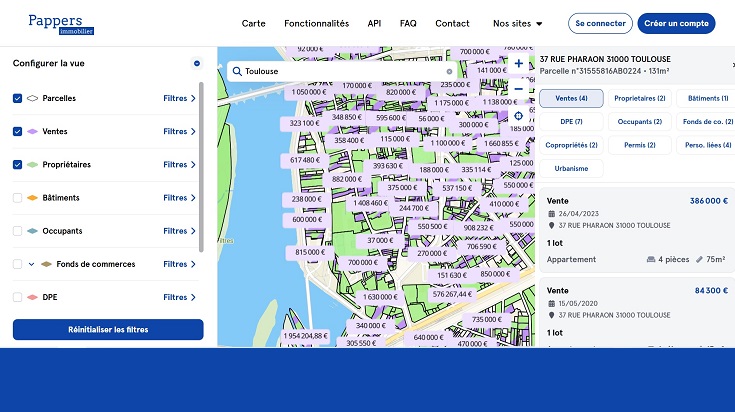
Task: Click the Pappers immobilier logo
Action: tap(61, 24)
